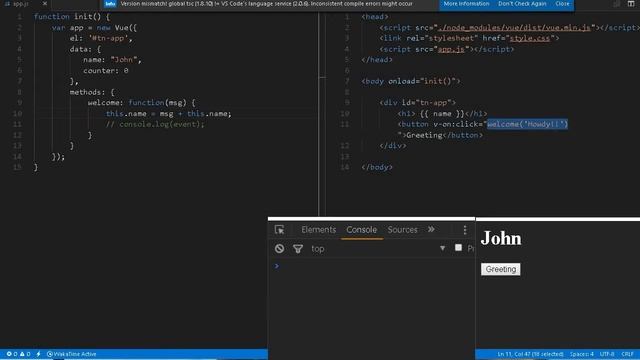Click the commented console.log(event) line

(x=155, y=124)
